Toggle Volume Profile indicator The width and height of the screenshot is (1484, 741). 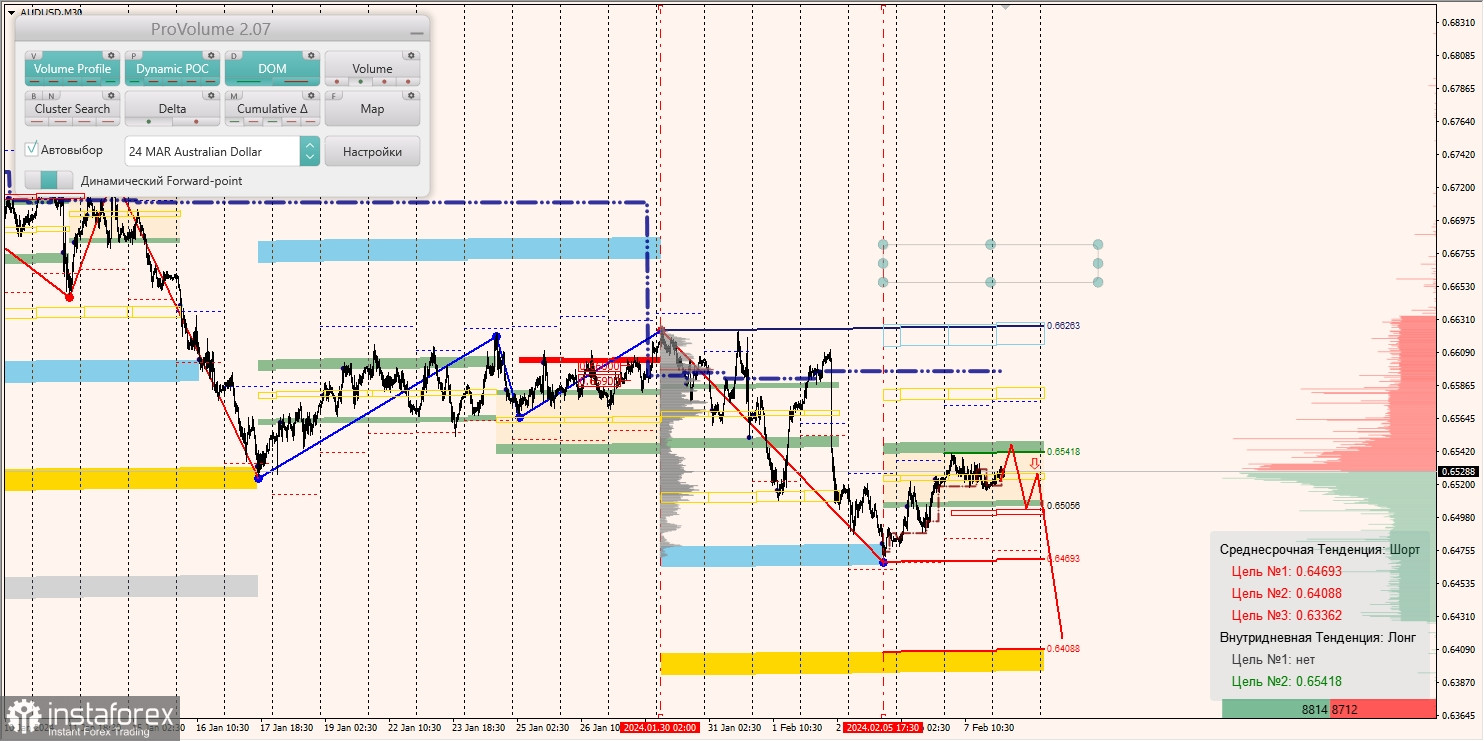click(x=72, y=68)
